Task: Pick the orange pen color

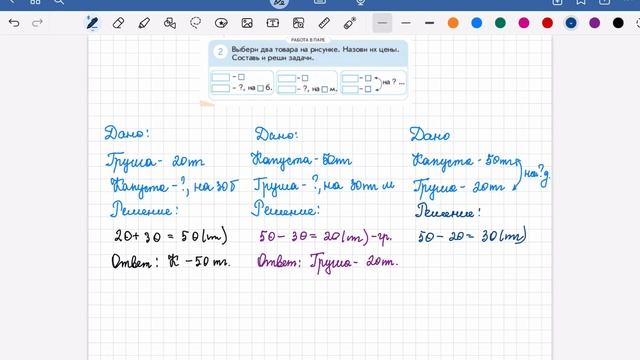Action: click(453, 23)
